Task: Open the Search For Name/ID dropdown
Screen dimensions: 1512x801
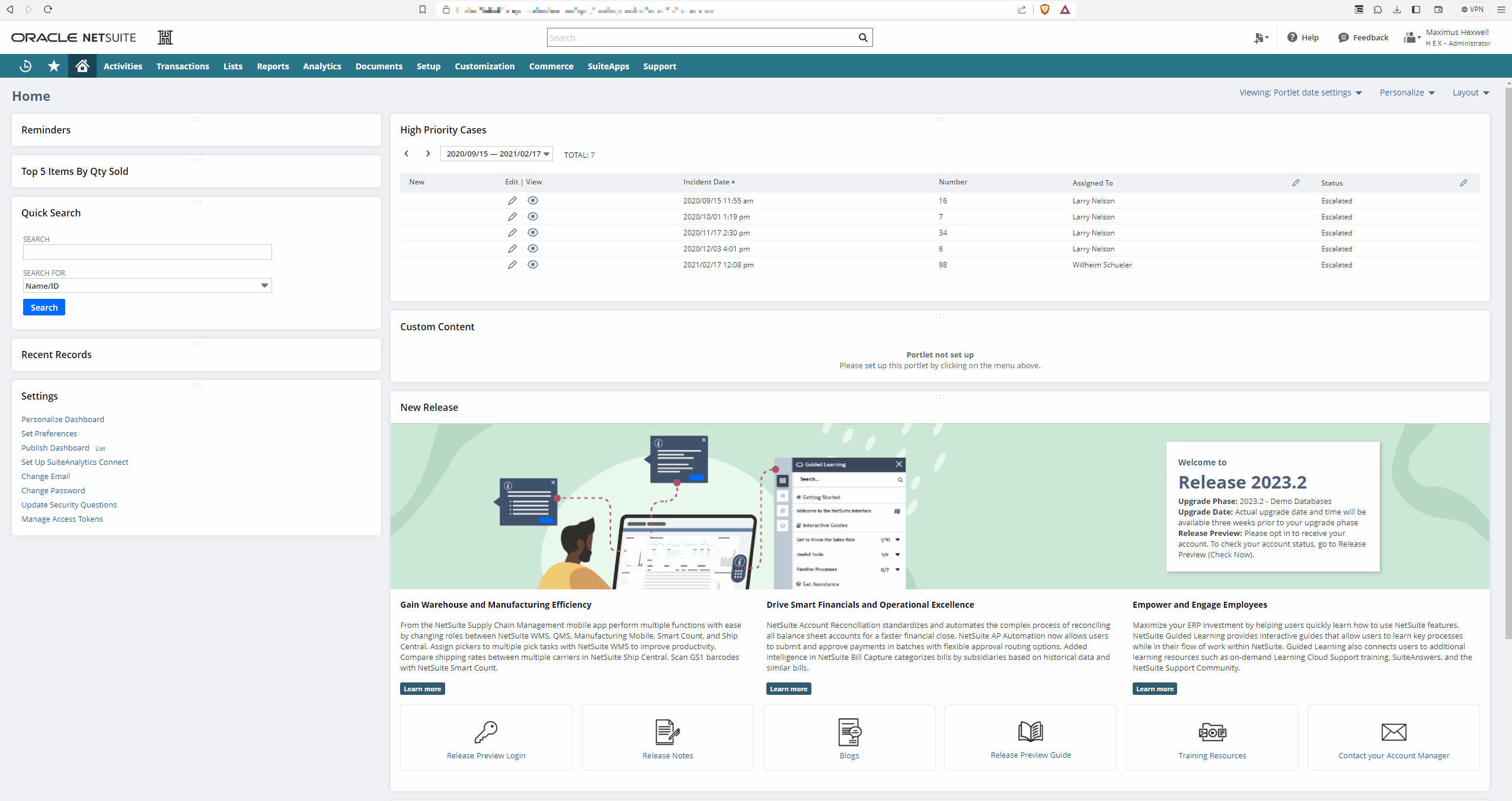Action: [148, 286]
